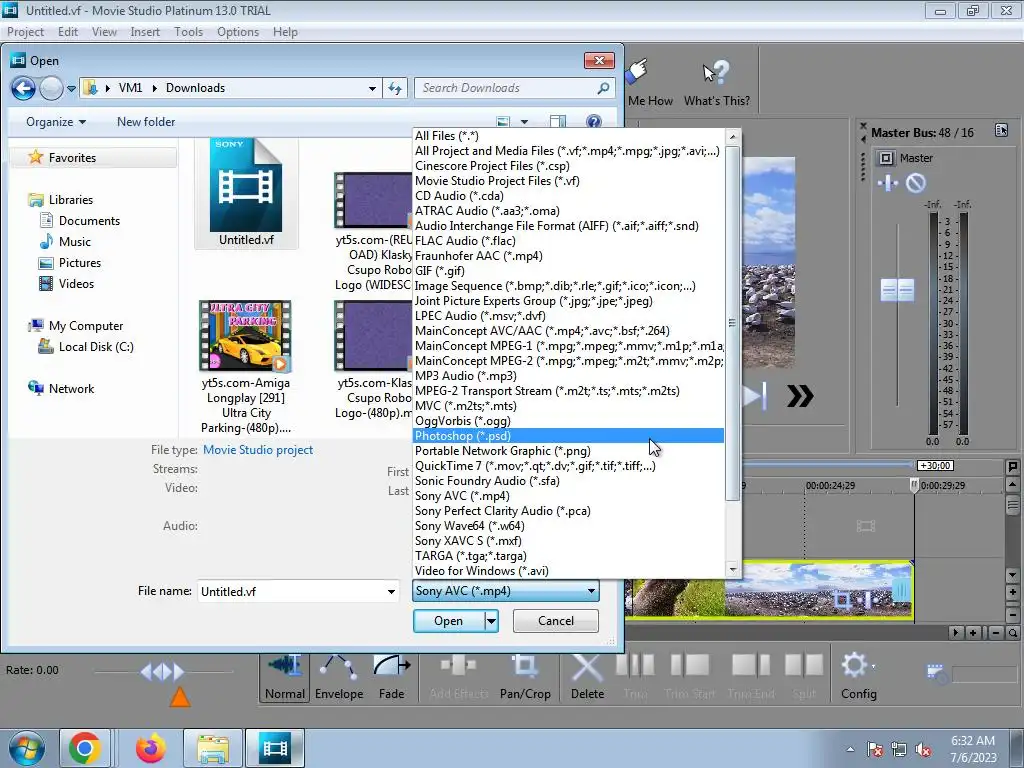
Task: Open recent locations dropdown arrow
Action: (71, 88)
